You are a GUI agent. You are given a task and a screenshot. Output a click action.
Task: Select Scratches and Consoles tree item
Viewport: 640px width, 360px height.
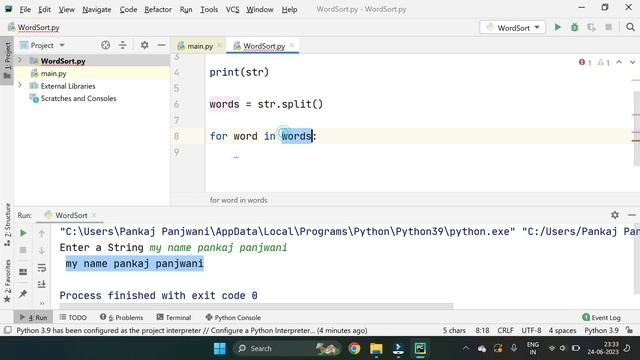coord(78,98)
